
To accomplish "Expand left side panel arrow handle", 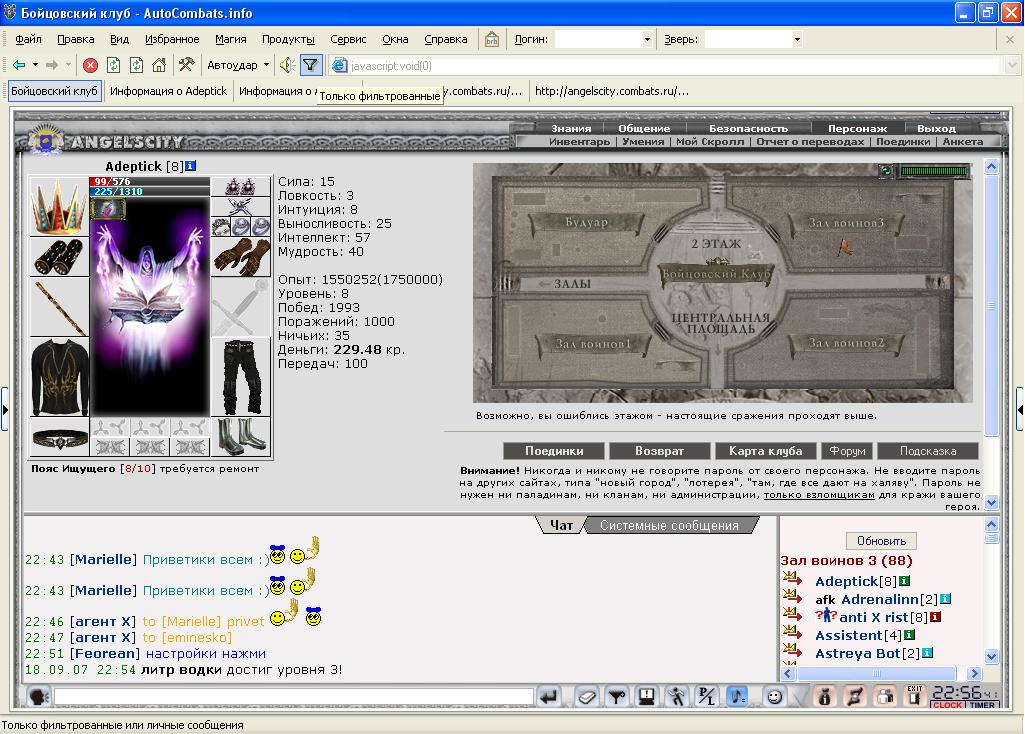I will point(5,410).
